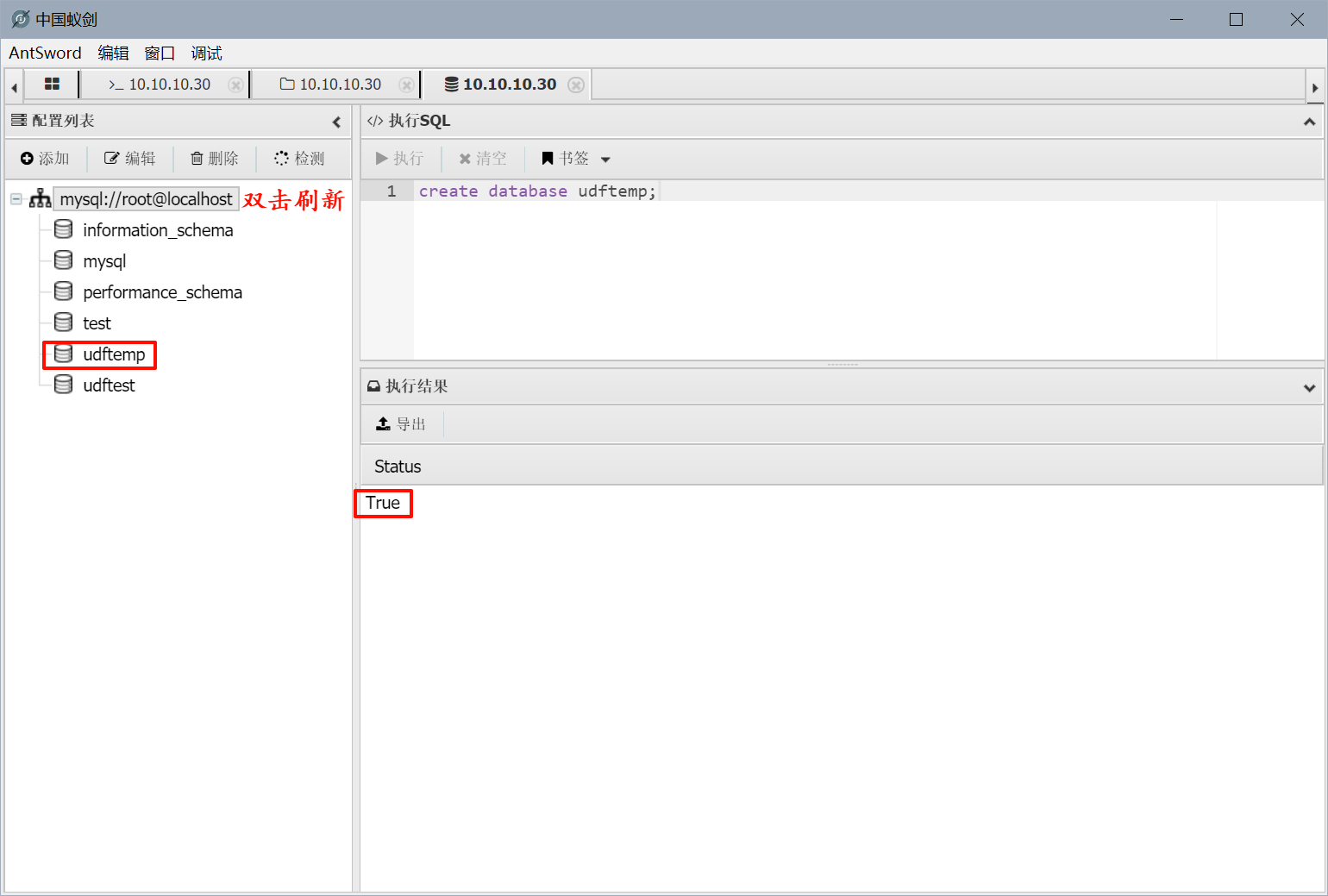
Task: Click the 添加 add configuration button
Action: [45, 159]
